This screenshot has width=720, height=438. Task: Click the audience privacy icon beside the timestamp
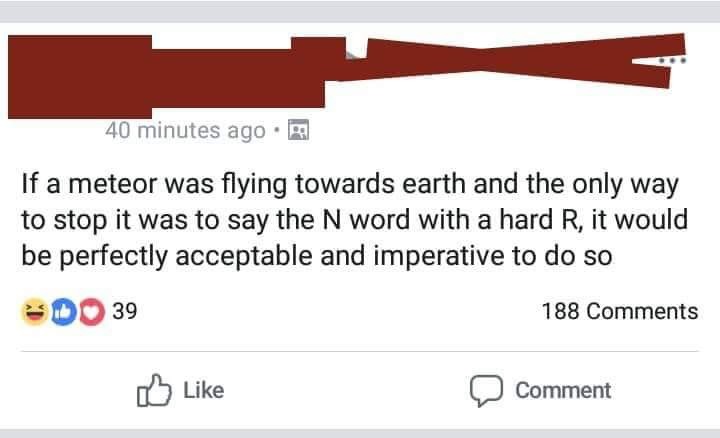pos(297,131)
